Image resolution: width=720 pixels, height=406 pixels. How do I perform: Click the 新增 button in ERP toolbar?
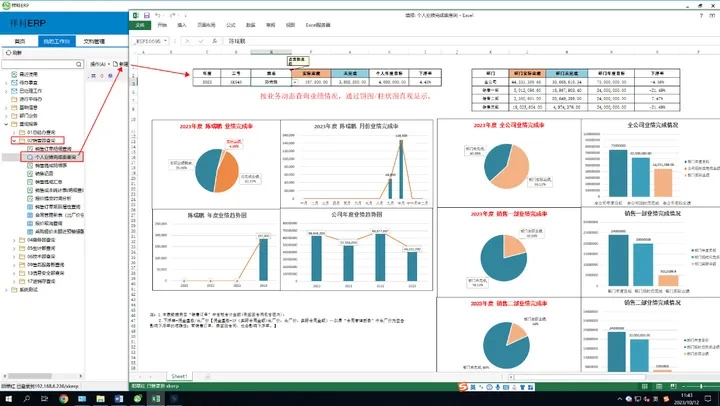click(123, 64)
